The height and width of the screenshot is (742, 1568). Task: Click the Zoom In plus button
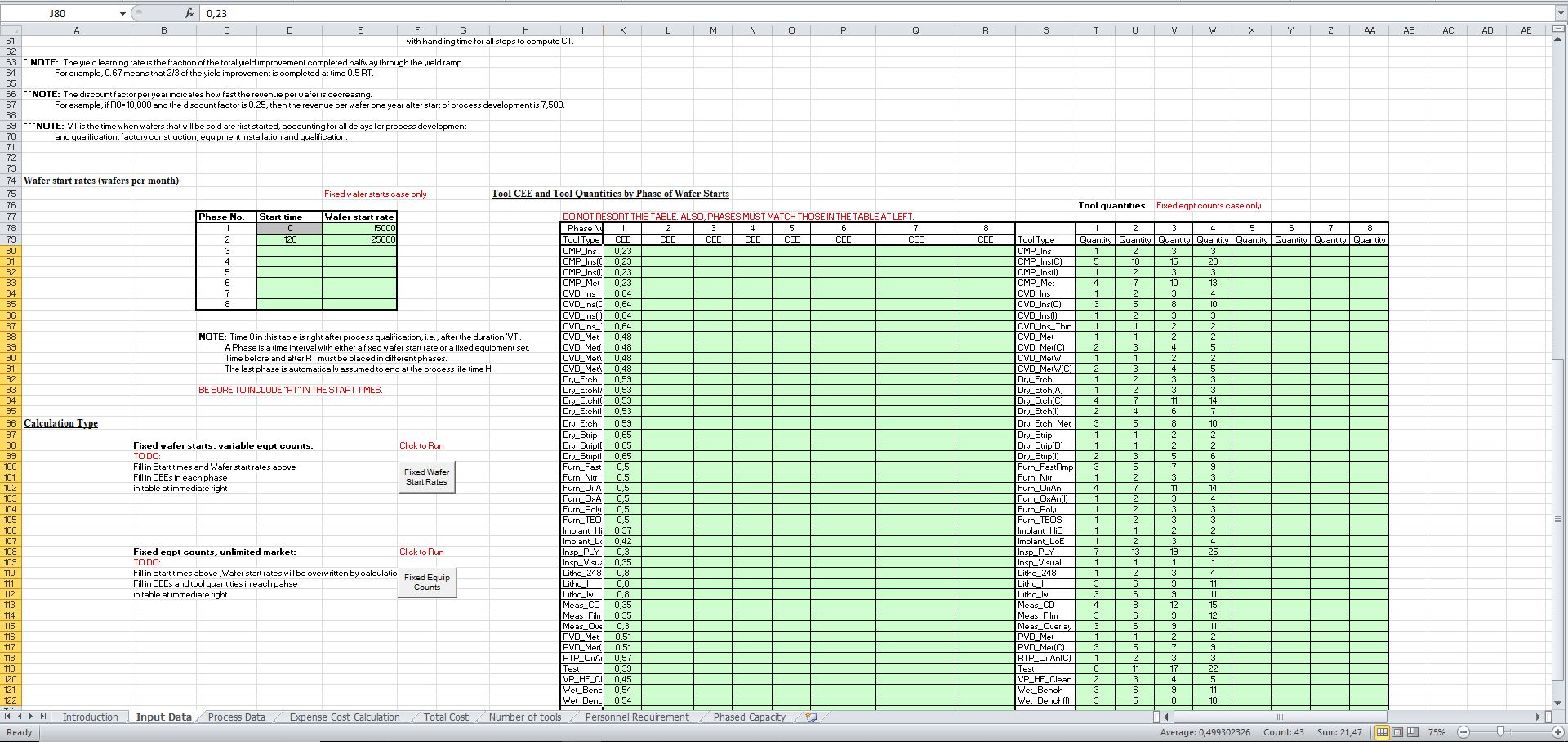tap(1557, 732)
